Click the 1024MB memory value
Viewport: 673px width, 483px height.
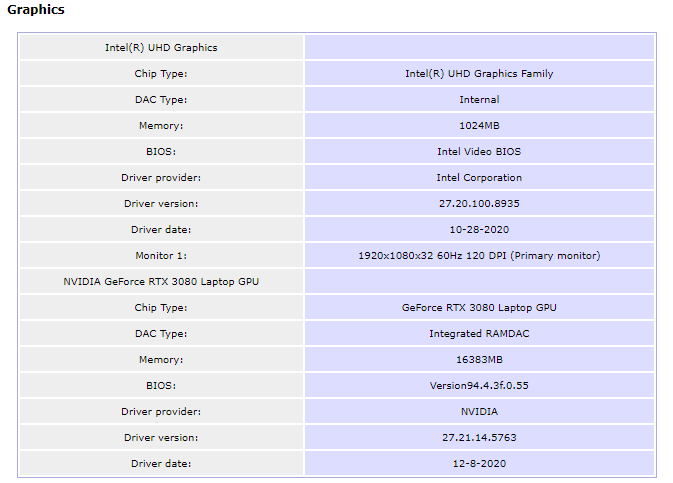click(479, 126)
